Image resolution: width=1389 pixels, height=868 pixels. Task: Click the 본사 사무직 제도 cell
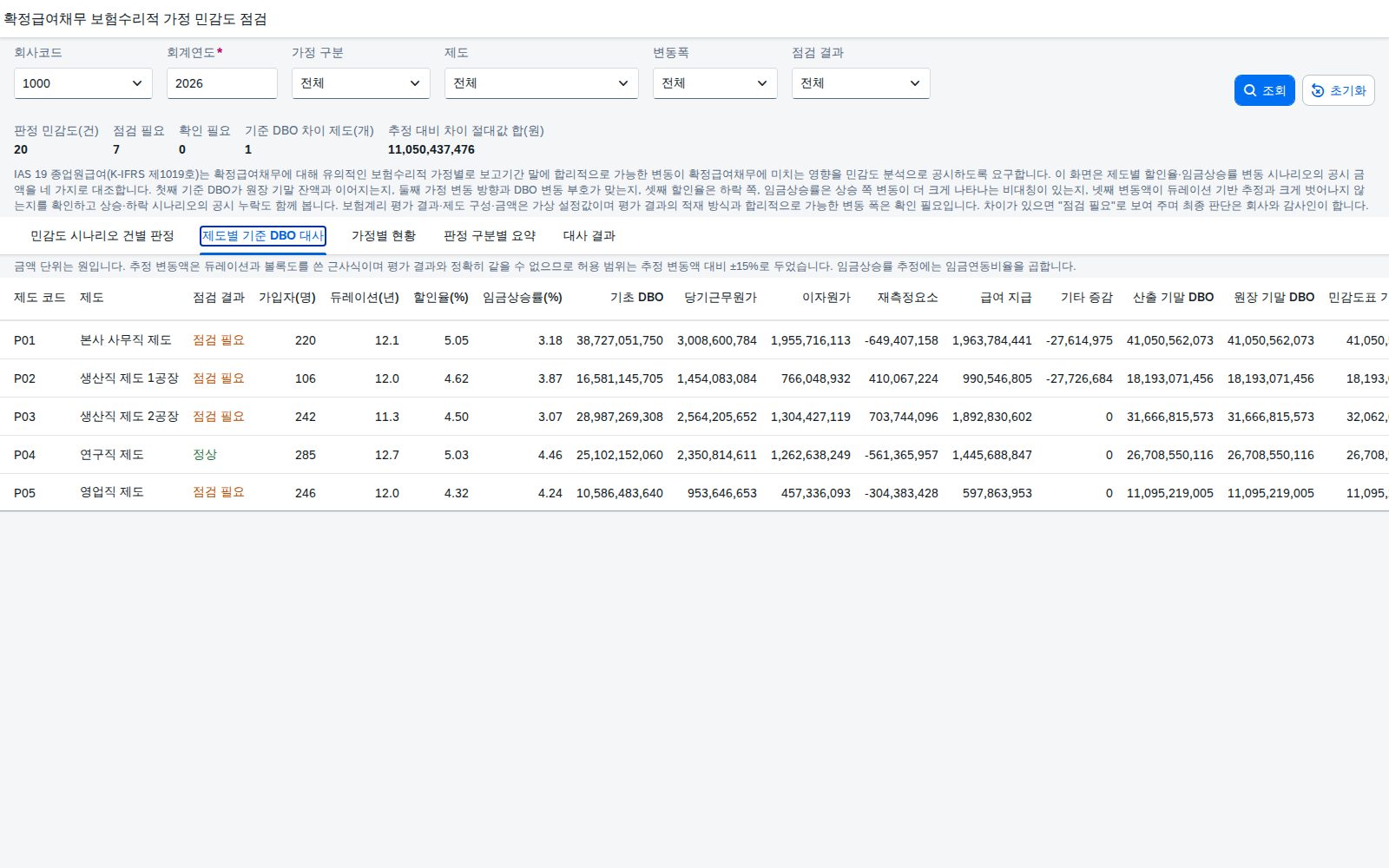[126, 340]
